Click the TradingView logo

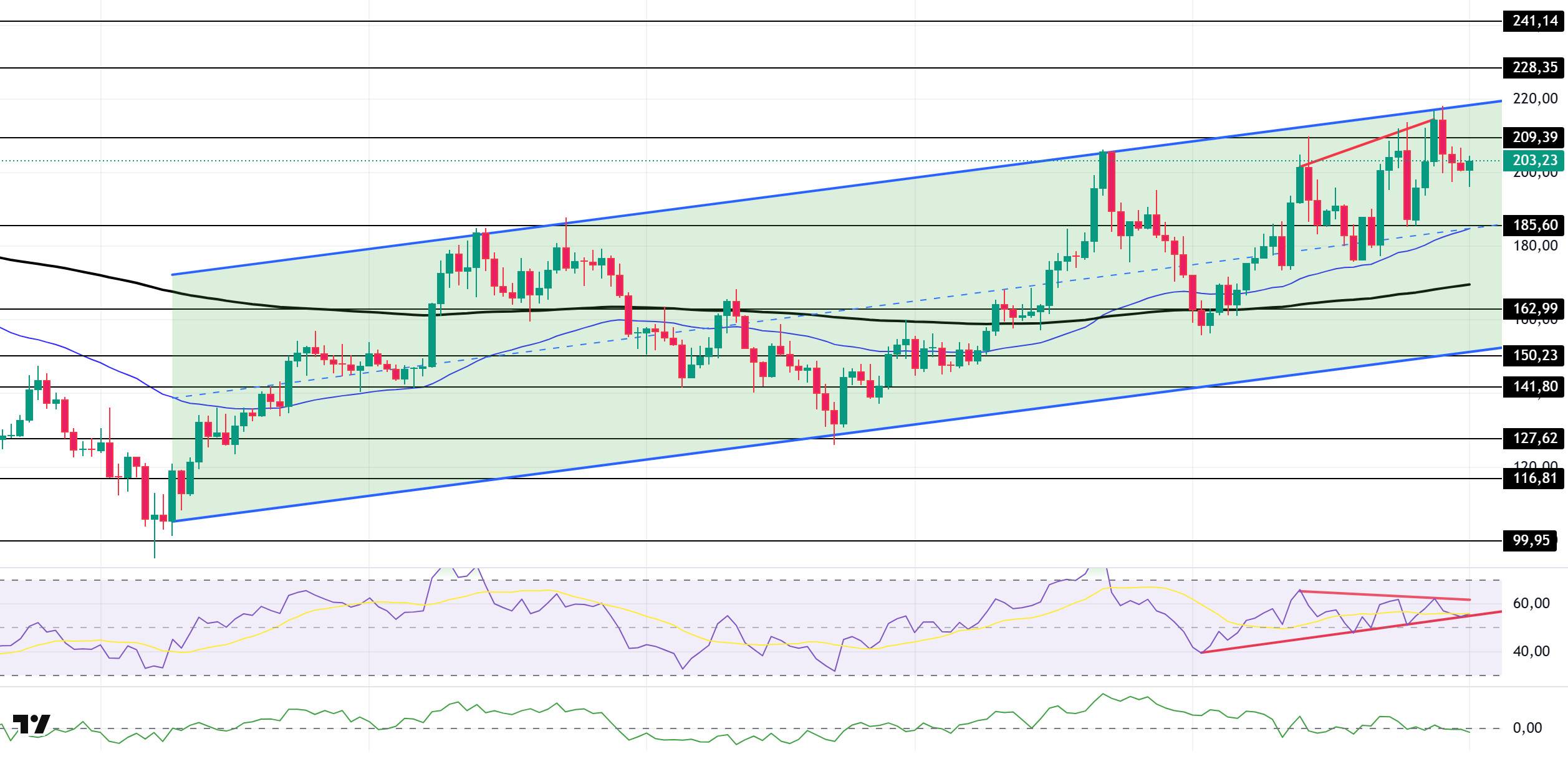[32, 724]
